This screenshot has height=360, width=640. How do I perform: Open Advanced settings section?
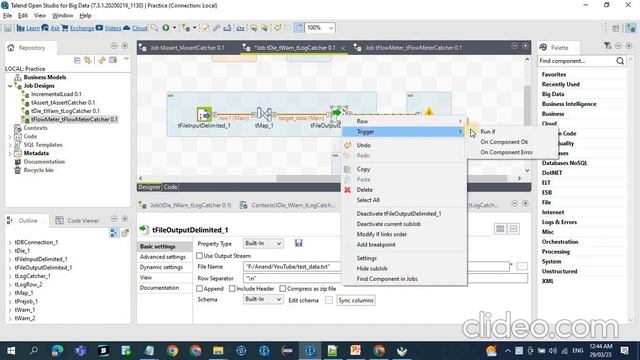(x=162, y=257)
